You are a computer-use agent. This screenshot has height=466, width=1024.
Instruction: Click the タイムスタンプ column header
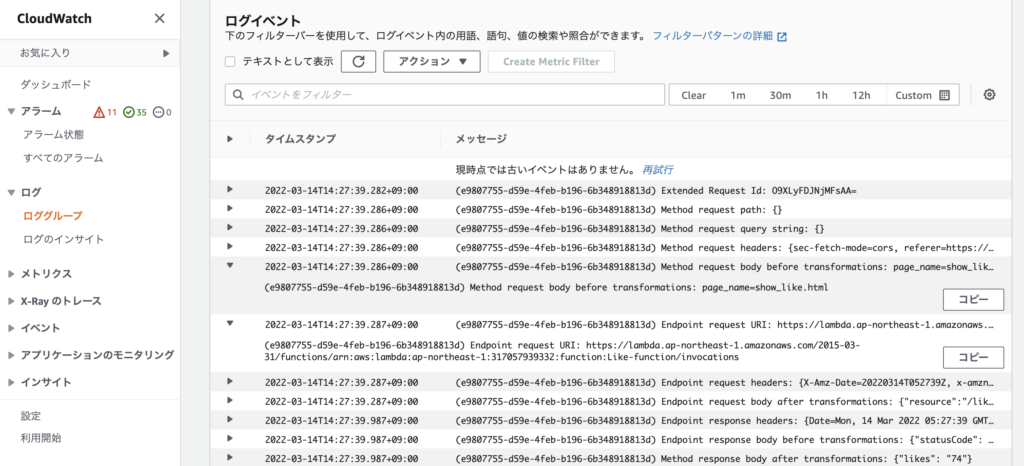(300, 138)
